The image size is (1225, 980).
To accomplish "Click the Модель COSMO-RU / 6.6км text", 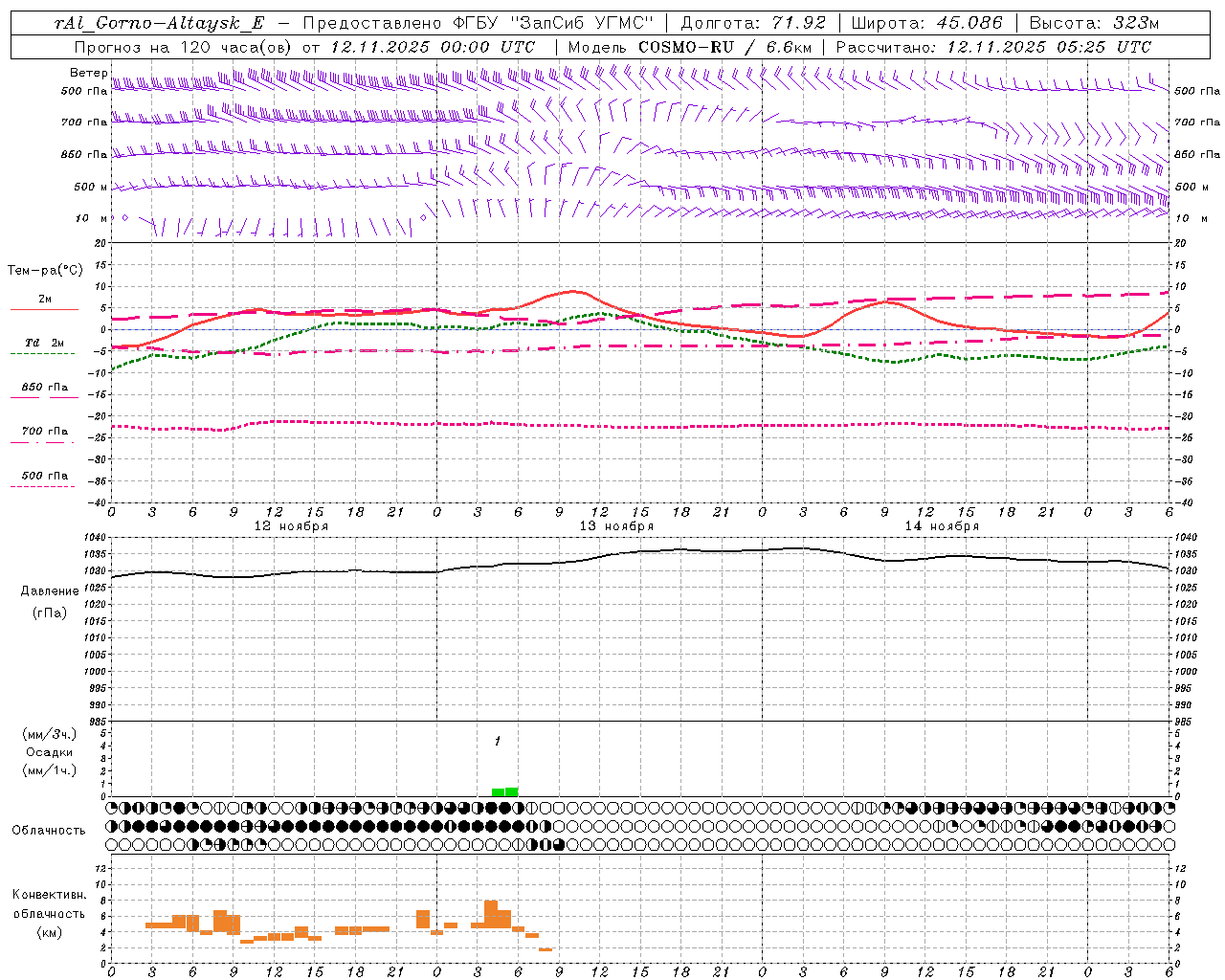I will click(689, 47).
